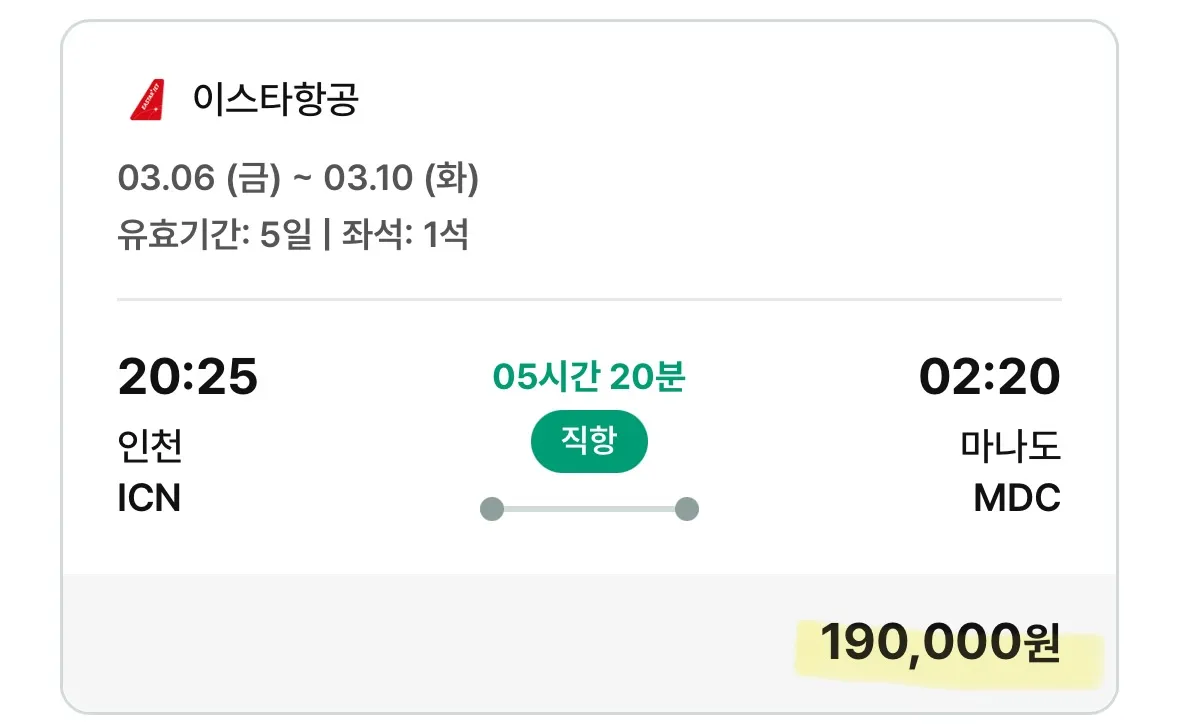The width and height of the screenshot is (1179, 728).
Task: Click the arrival dot on the route line
Action: click(686, 508)
